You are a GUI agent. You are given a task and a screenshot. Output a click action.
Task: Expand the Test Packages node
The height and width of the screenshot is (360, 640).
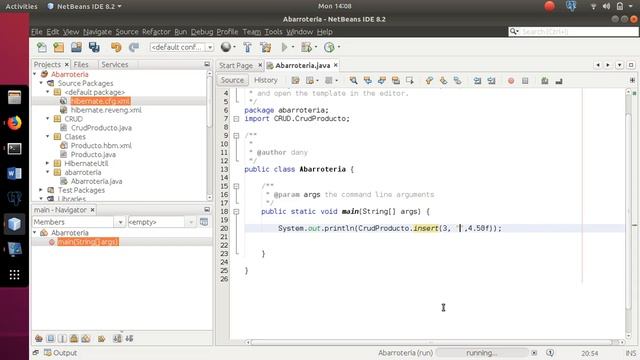(41, 190)
